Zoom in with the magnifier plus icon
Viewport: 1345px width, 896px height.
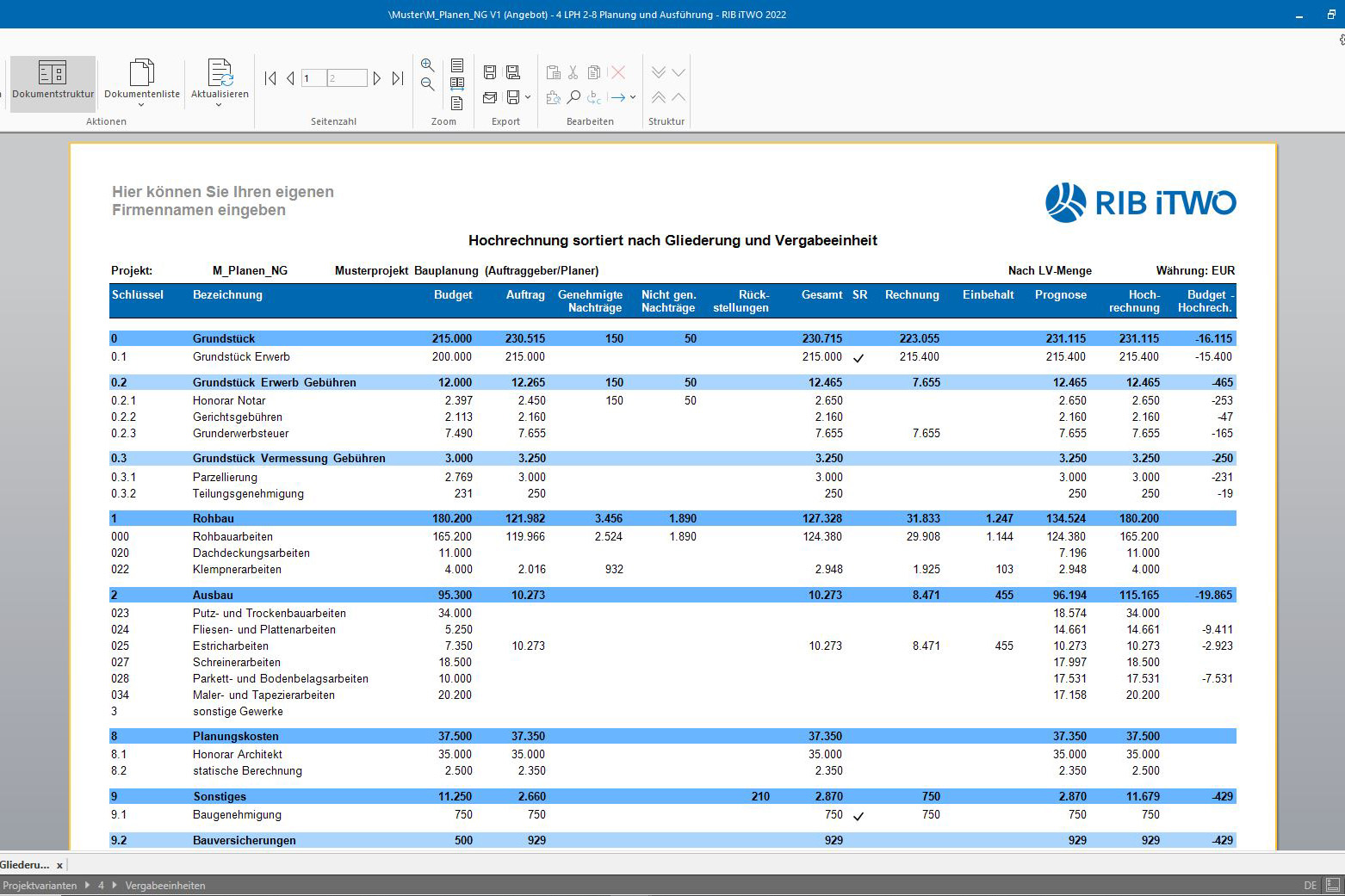click(427, 65)
